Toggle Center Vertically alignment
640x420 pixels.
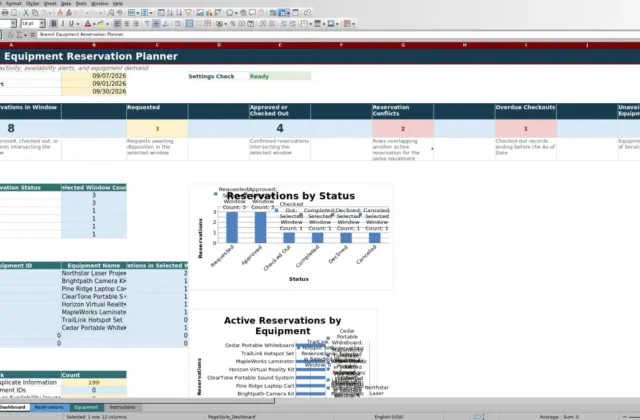[156, 24]
